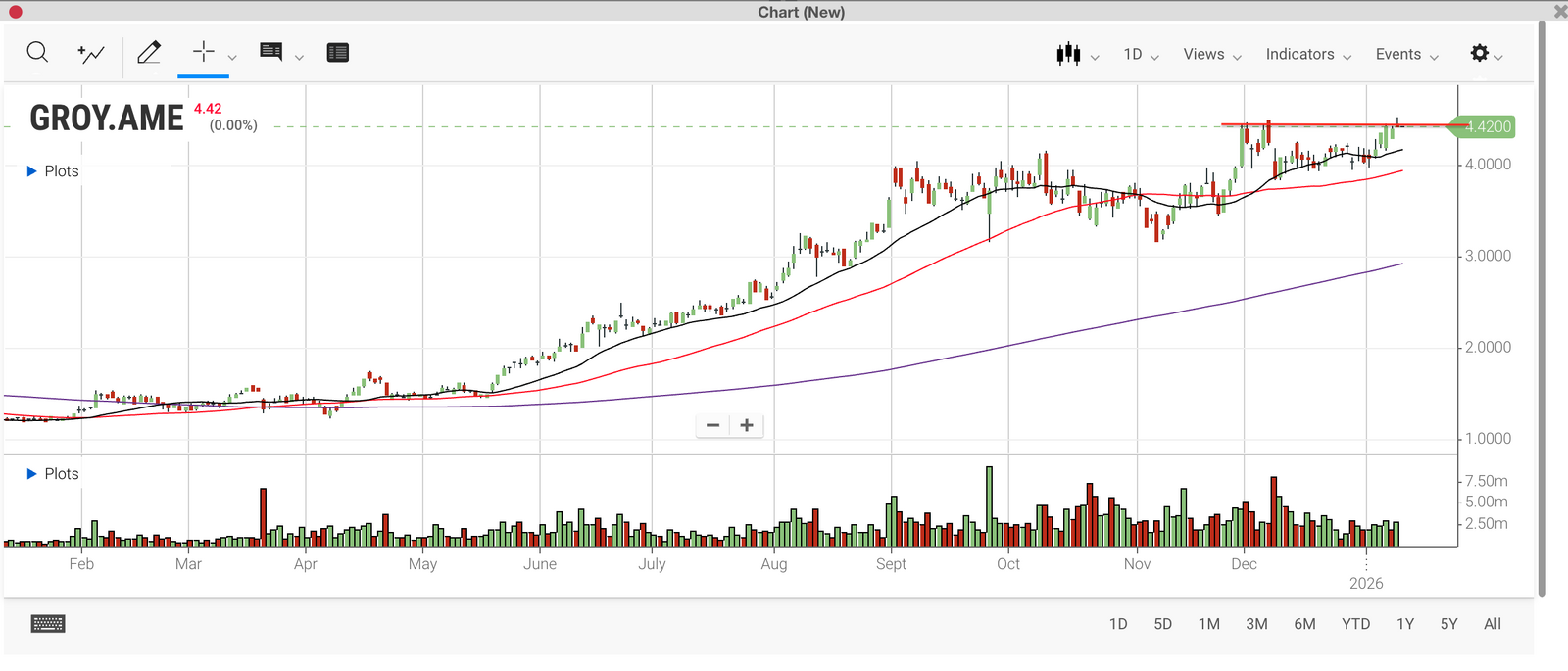Select the 1D time range

point(1118,624)
